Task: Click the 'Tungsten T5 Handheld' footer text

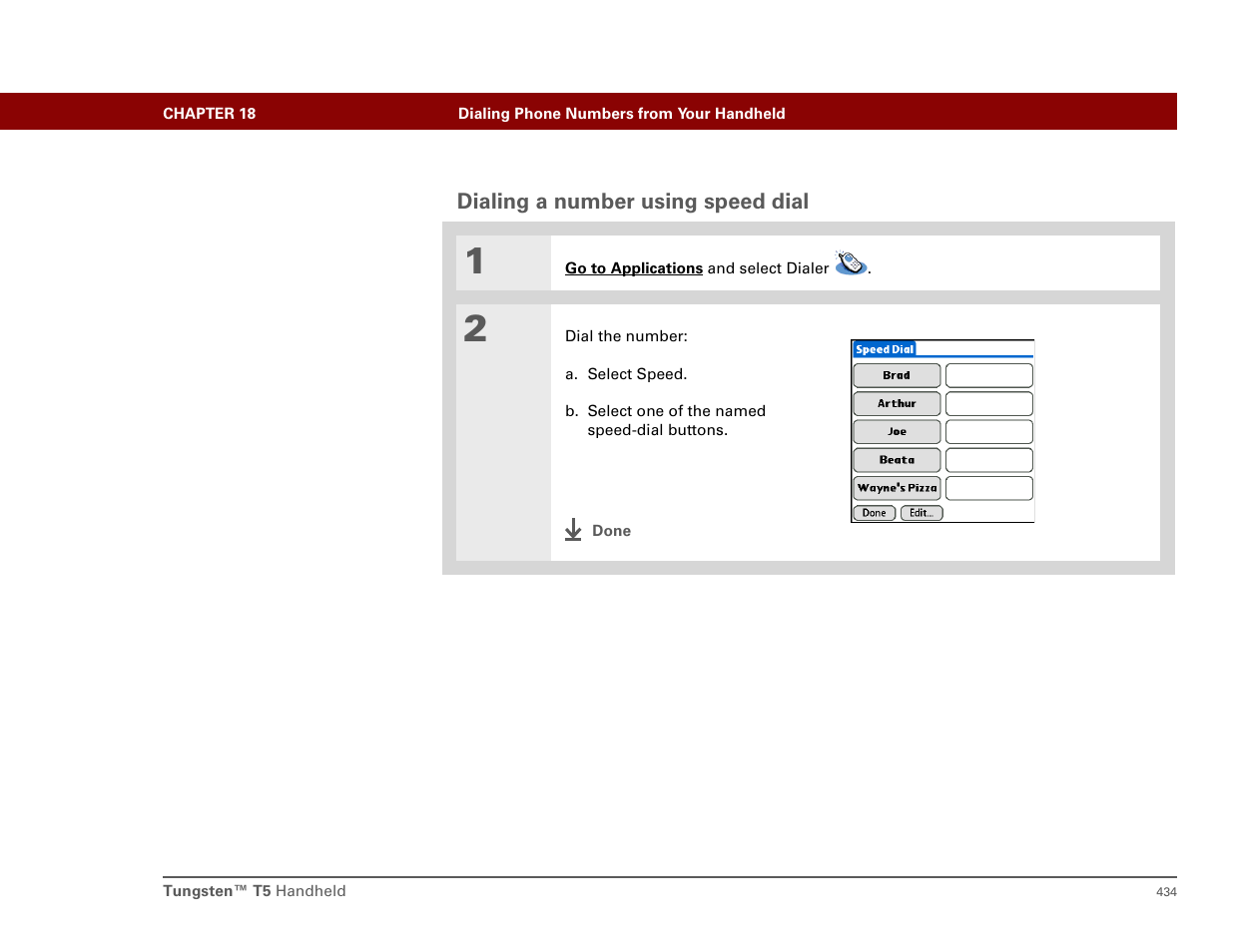Action: (255, 891)
